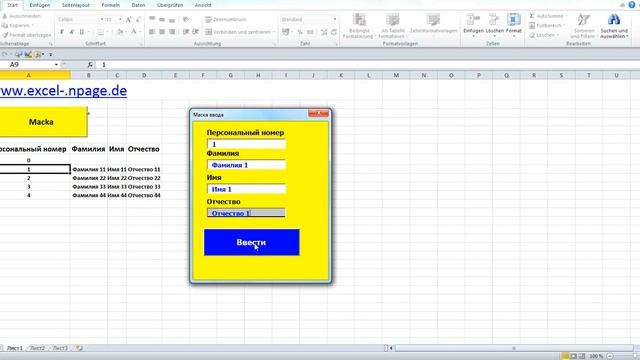Image resolution: width=640 pixels, height=360 pixels.
Task: Toggle right text alignment
Action: pyautogui.click(x=172, y=32)
